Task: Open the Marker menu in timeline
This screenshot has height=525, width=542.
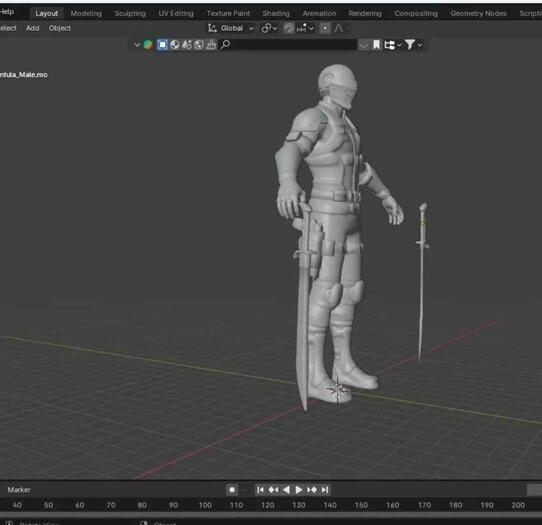Action: [19, 490]
